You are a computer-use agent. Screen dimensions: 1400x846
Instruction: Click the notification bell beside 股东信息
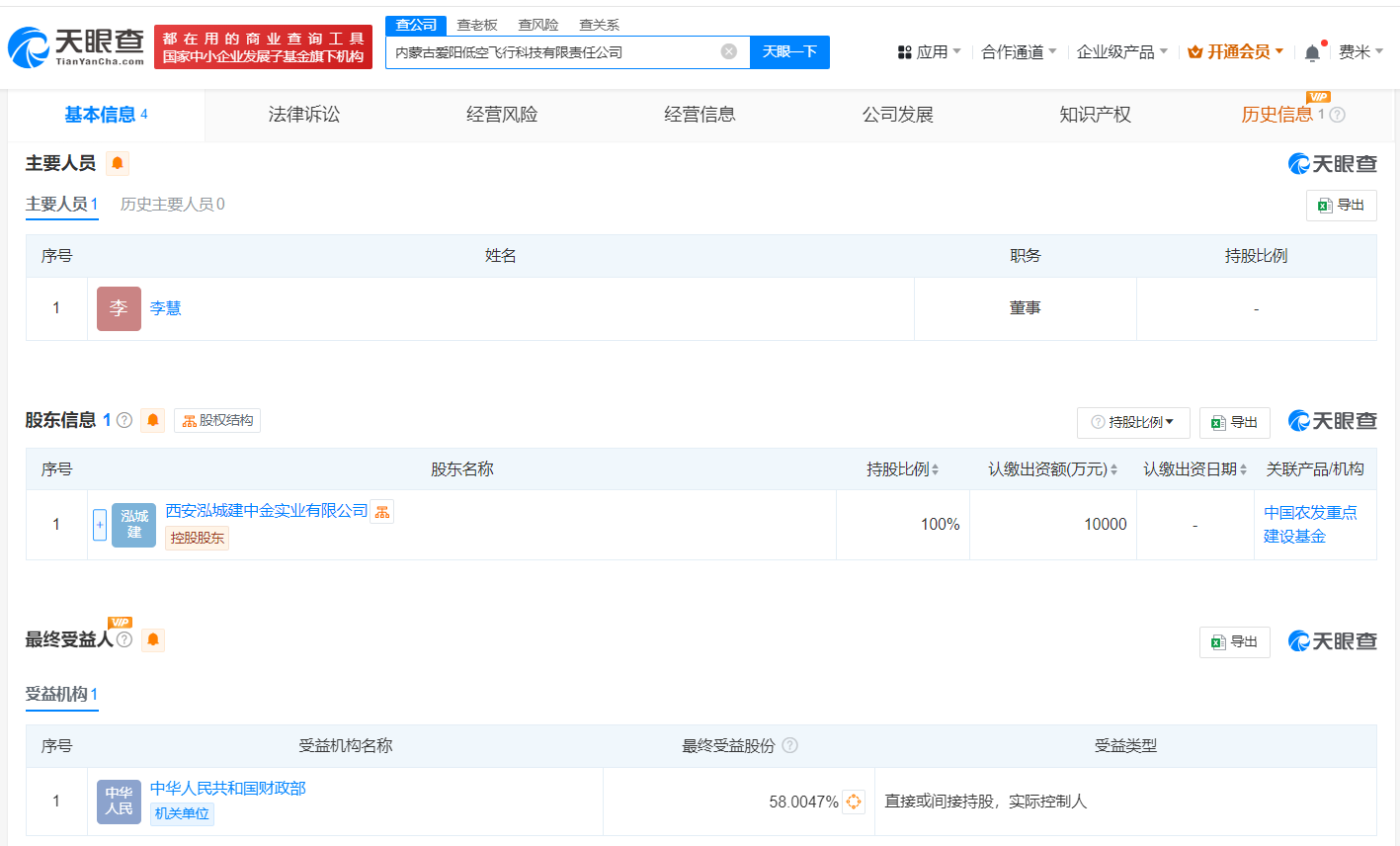click(x=153, y=419)
